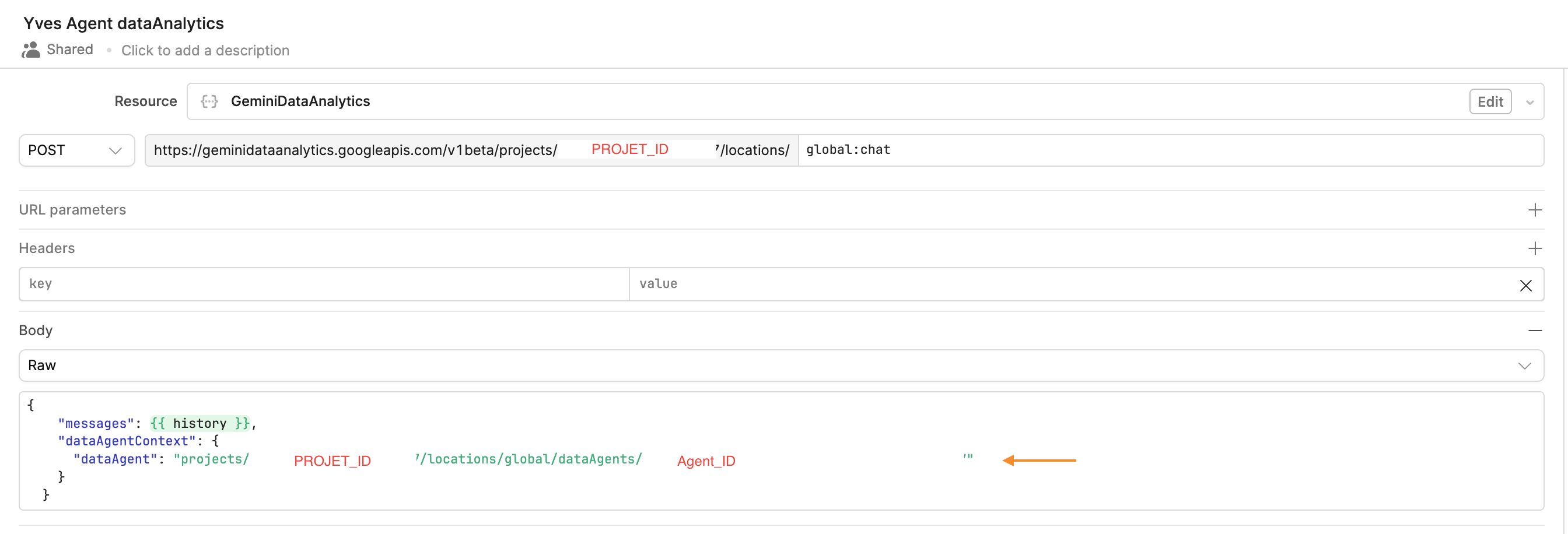Click the Edit resource button
This screenshot has height=534, width=1568.
pyautogui.click(x=1490, y=101)
